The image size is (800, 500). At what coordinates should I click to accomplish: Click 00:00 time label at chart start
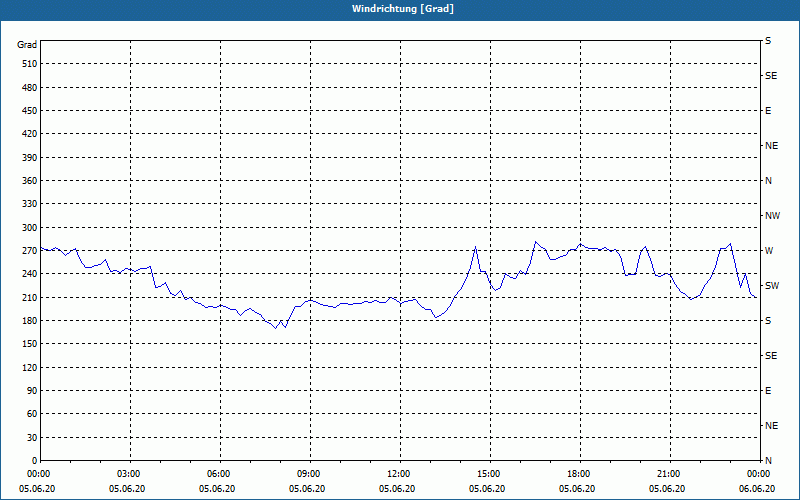(x=39, y=474)
